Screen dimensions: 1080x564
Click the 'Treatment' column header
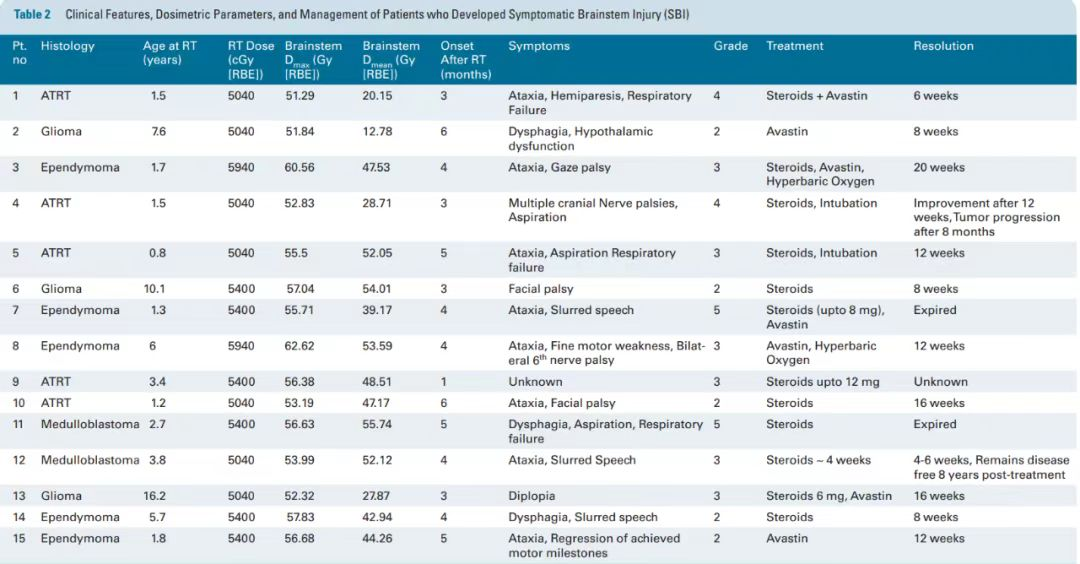click(x=794, y=46)
